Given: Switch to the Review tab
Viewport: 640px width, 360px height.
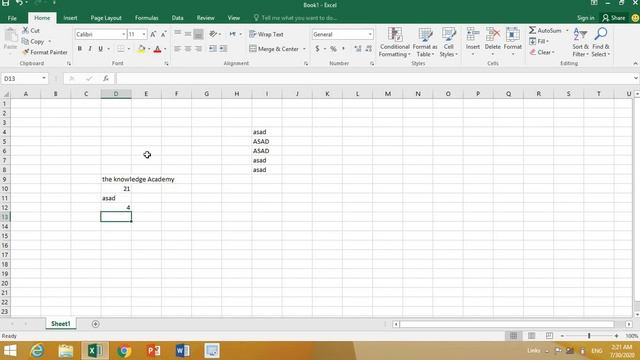Looking at the screenshot, I should (205, 18).
